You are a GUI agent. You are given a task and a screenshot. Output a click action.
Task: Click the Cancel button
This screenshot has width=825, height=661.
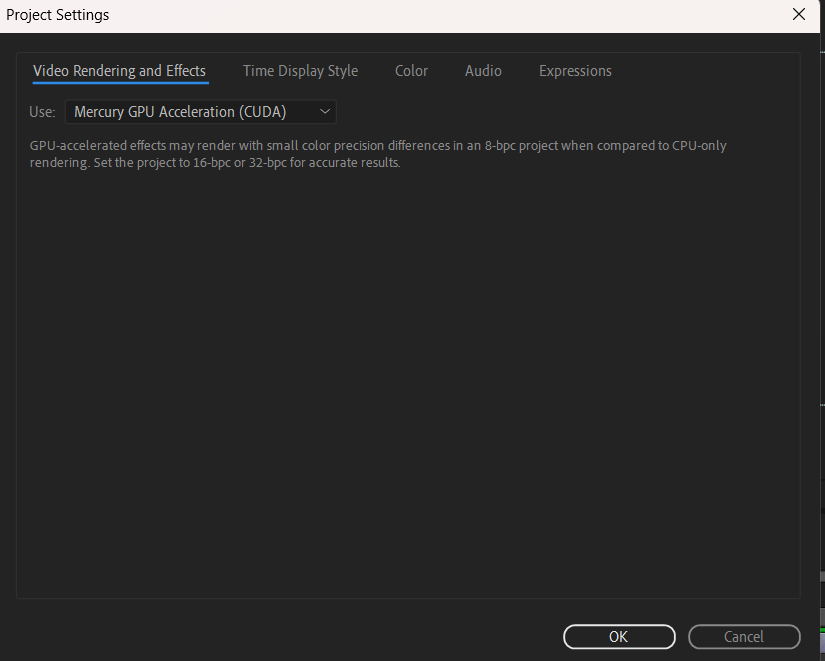(744, 636)
